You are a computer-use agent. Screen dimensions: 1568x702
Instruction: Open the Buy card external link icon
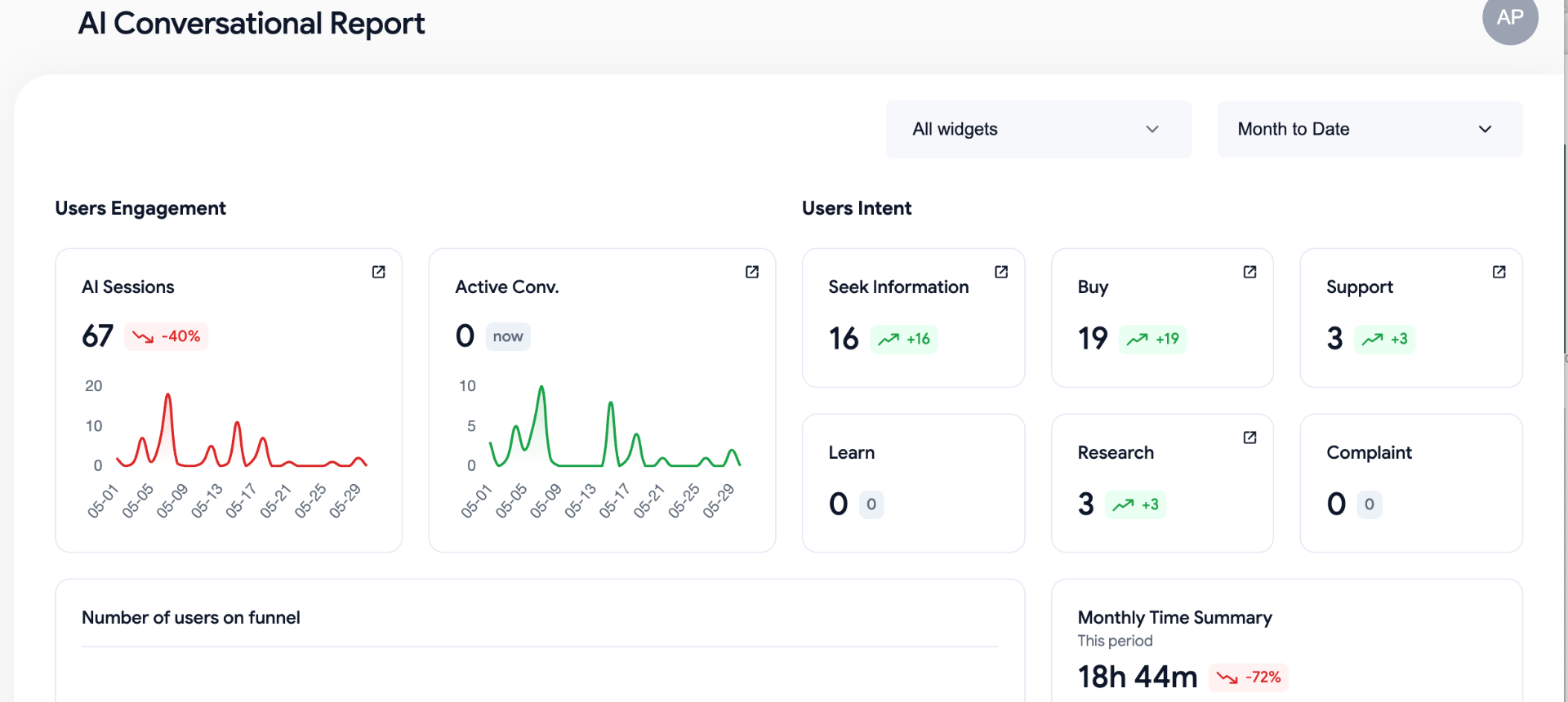click(x=1249, y=272)
